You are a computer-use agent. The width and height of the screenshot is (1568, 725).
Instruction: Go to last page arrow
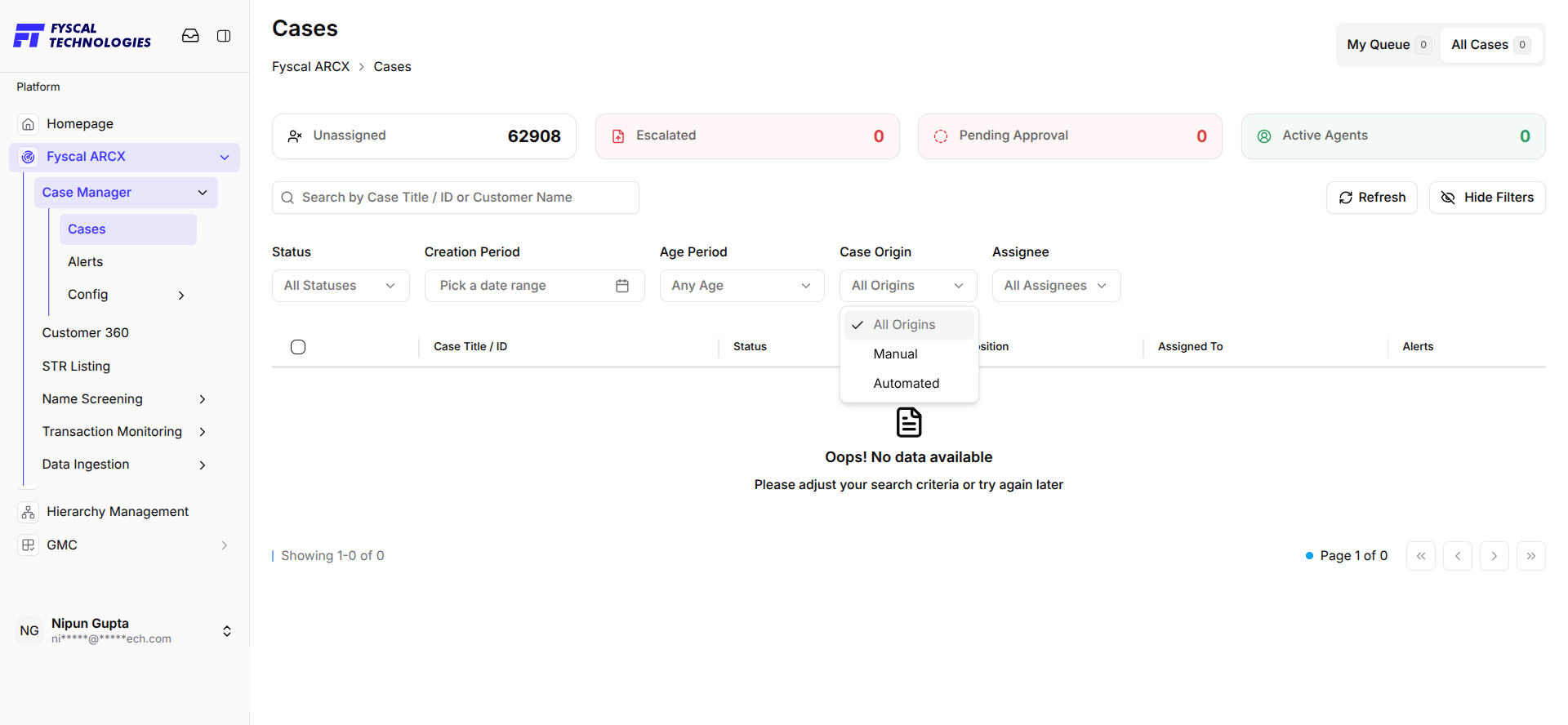click(x=1531, y=556)
